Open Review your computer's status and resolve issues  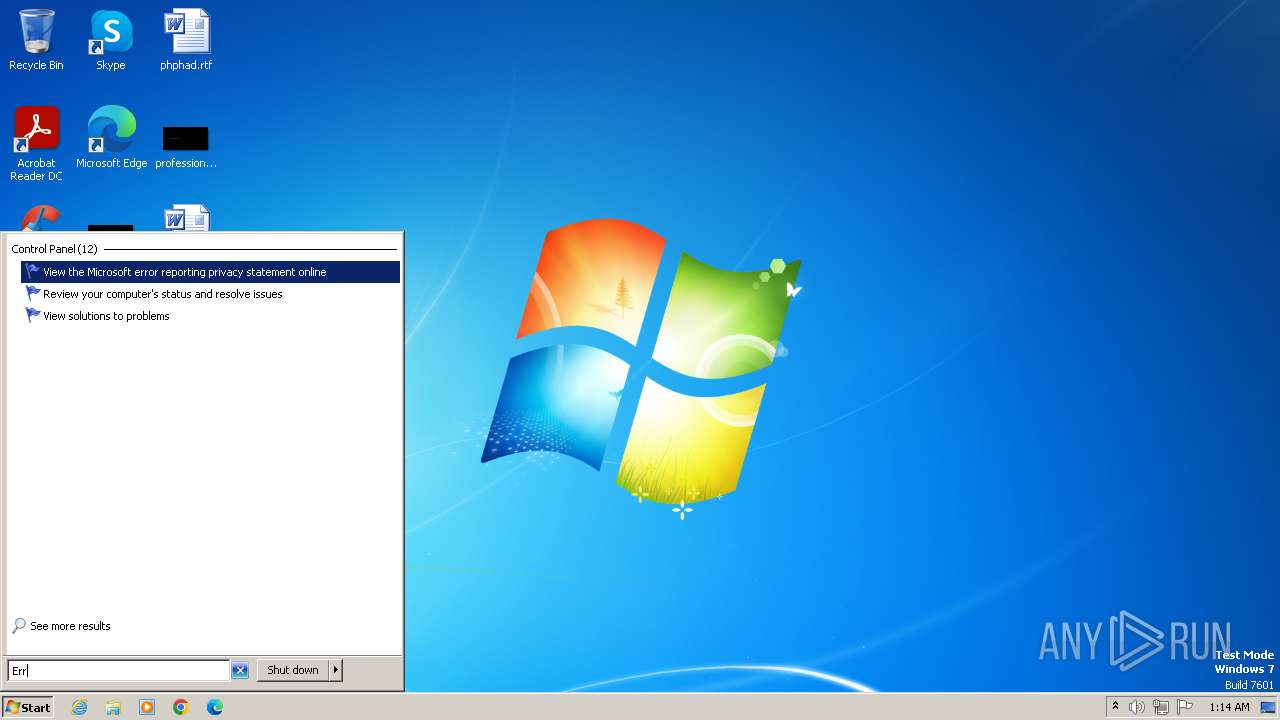(x=210, y=294)
